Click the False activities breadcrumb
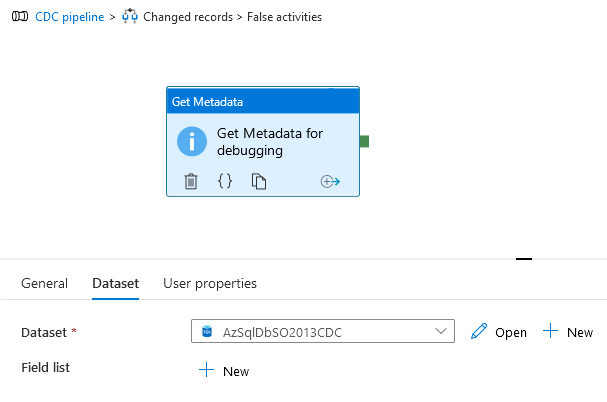The image size is (607, 402). point(285,17)
